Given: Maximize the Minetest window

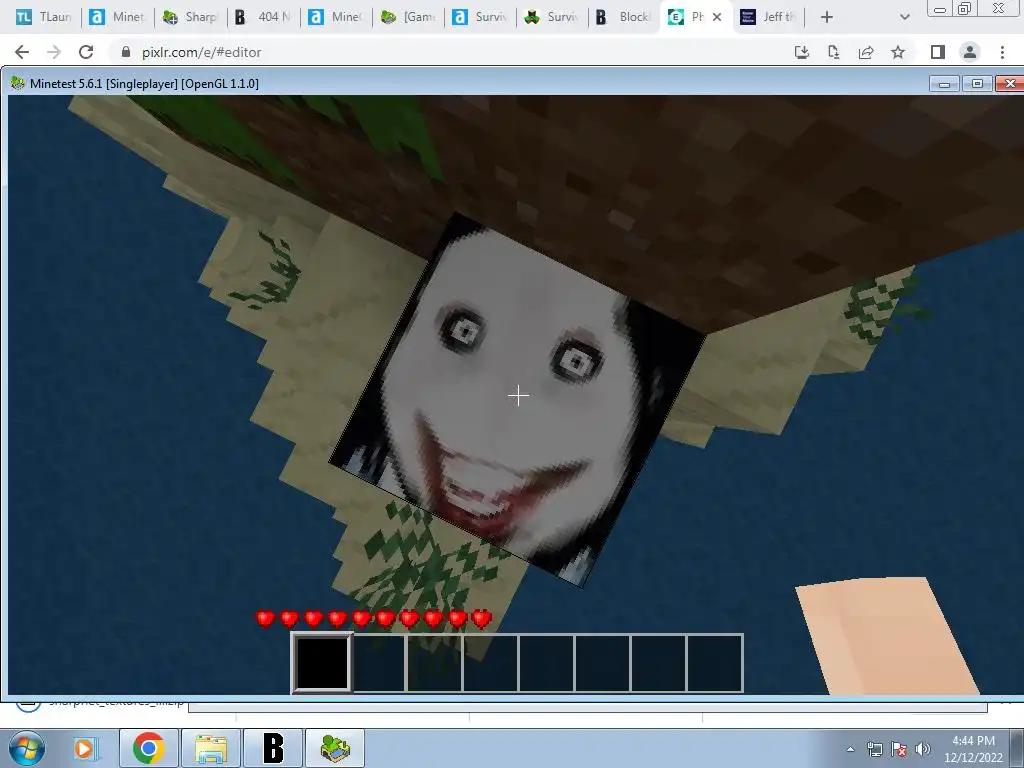Looking at the screenshot, I should coord(977,84).
